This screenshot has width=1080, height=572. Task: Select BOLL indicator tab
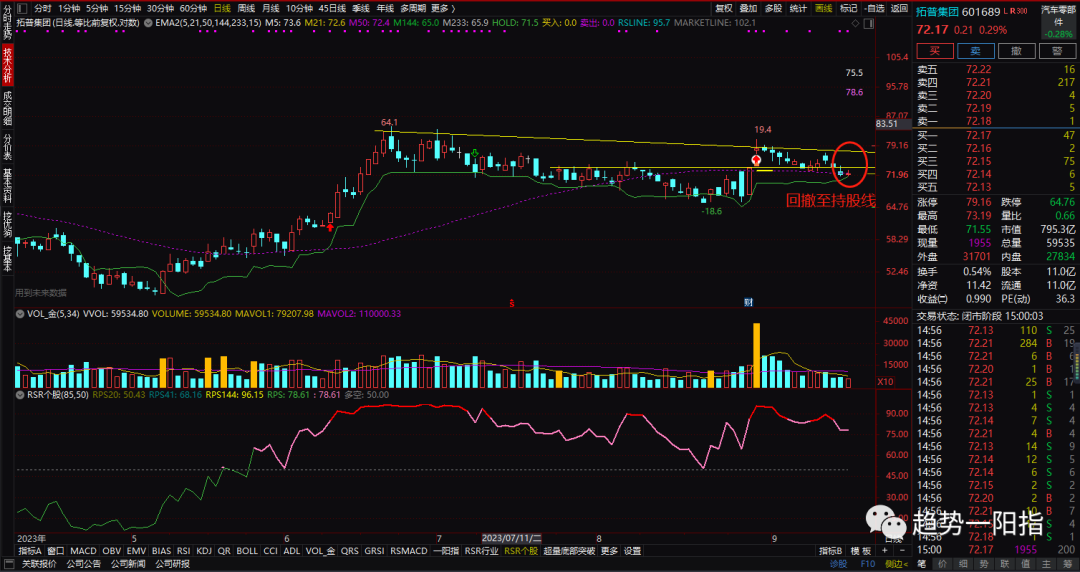tap(247, 551)
